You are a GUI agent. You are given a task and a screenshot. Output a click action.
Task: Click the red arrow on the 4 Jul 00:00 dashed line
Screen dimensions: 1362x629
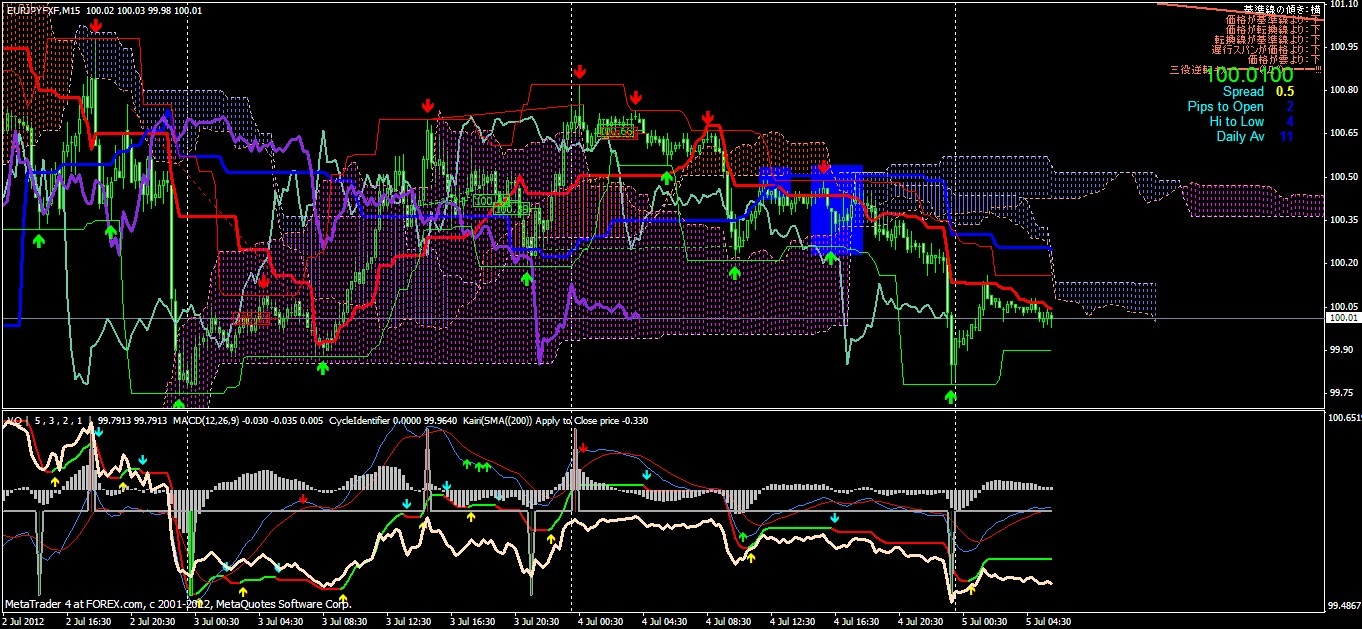coord(580,72)
